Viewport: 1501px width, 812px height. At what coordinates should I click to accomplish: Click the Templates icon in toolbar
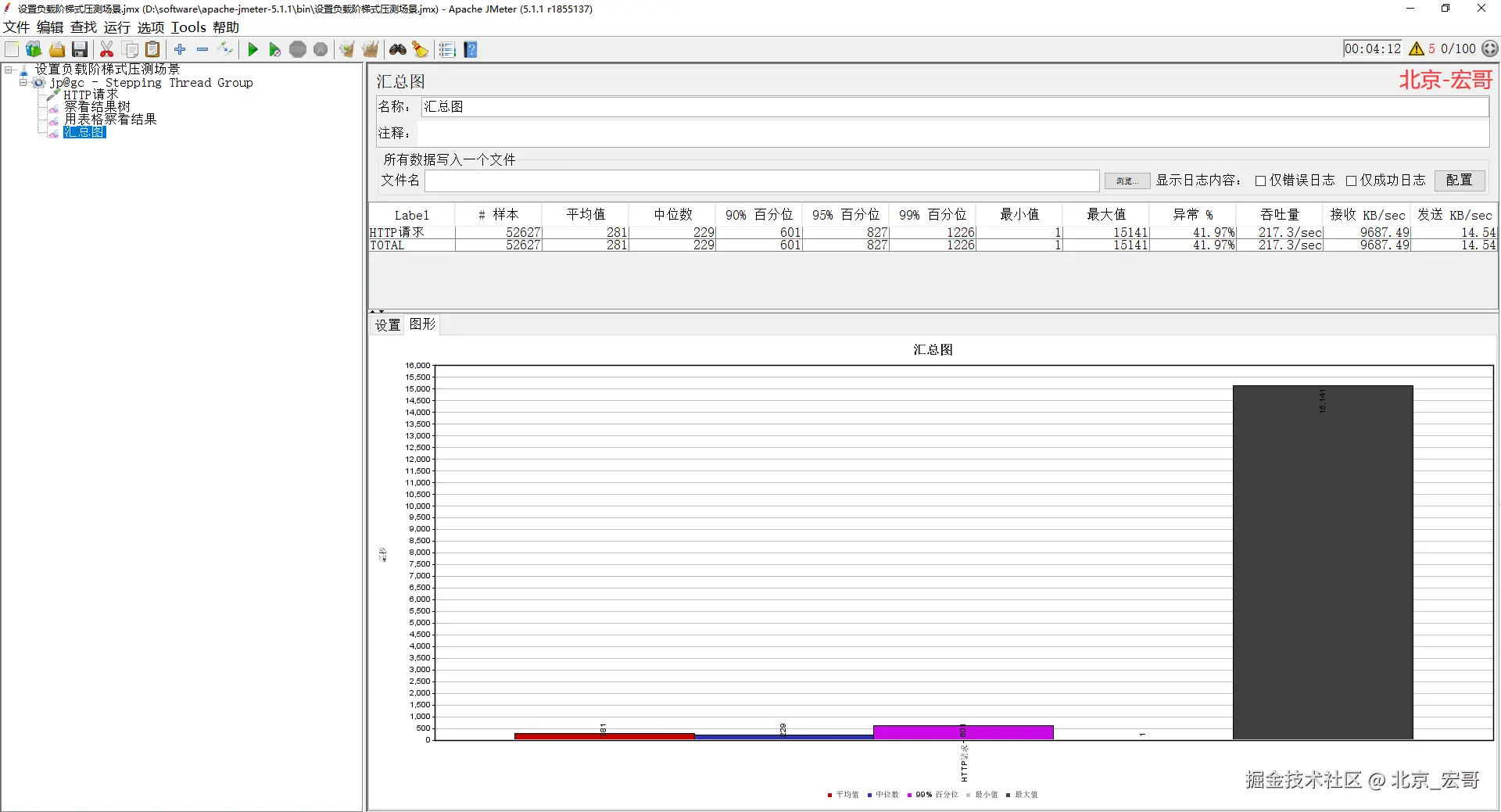(34, 49)
